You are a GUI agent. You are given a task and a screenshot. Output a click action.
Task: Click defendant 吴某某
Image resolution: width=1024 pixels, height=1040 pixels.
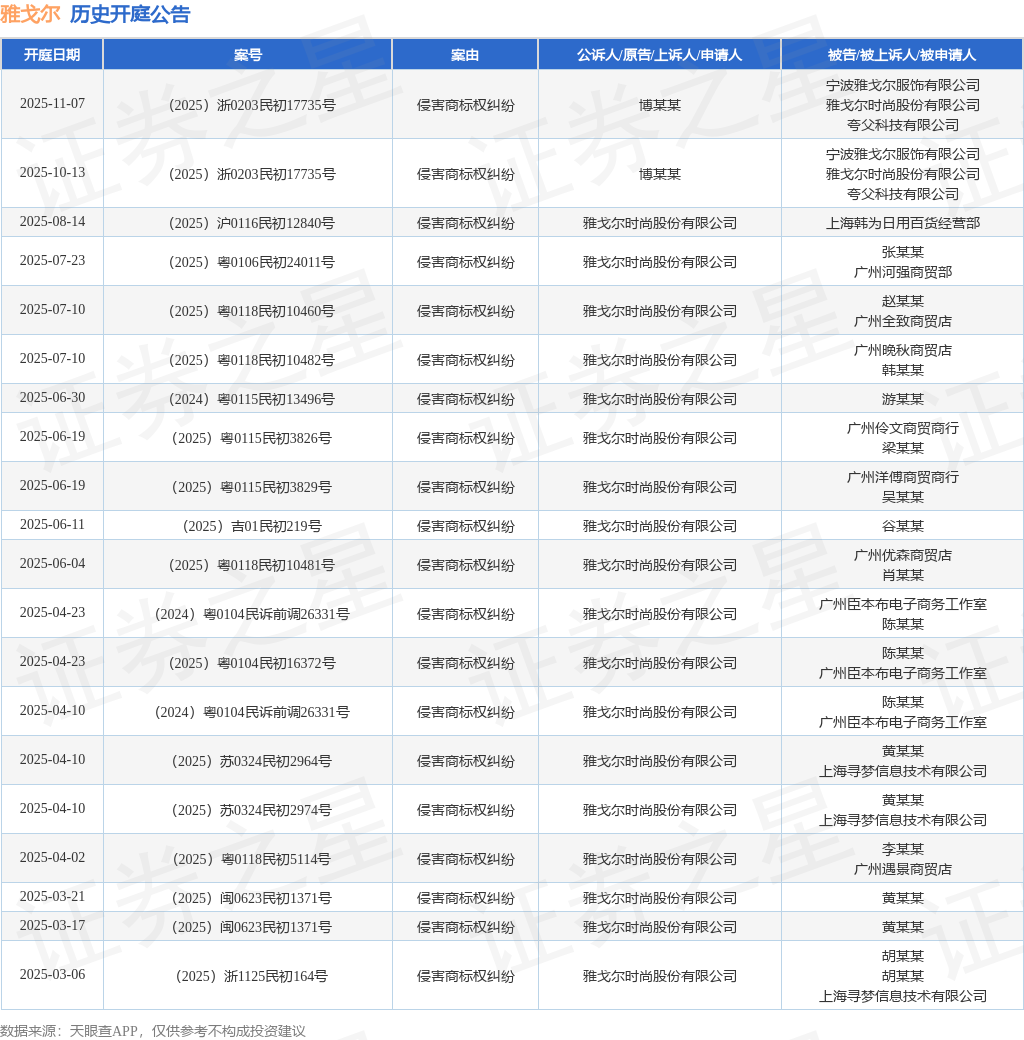pos(902,497)
